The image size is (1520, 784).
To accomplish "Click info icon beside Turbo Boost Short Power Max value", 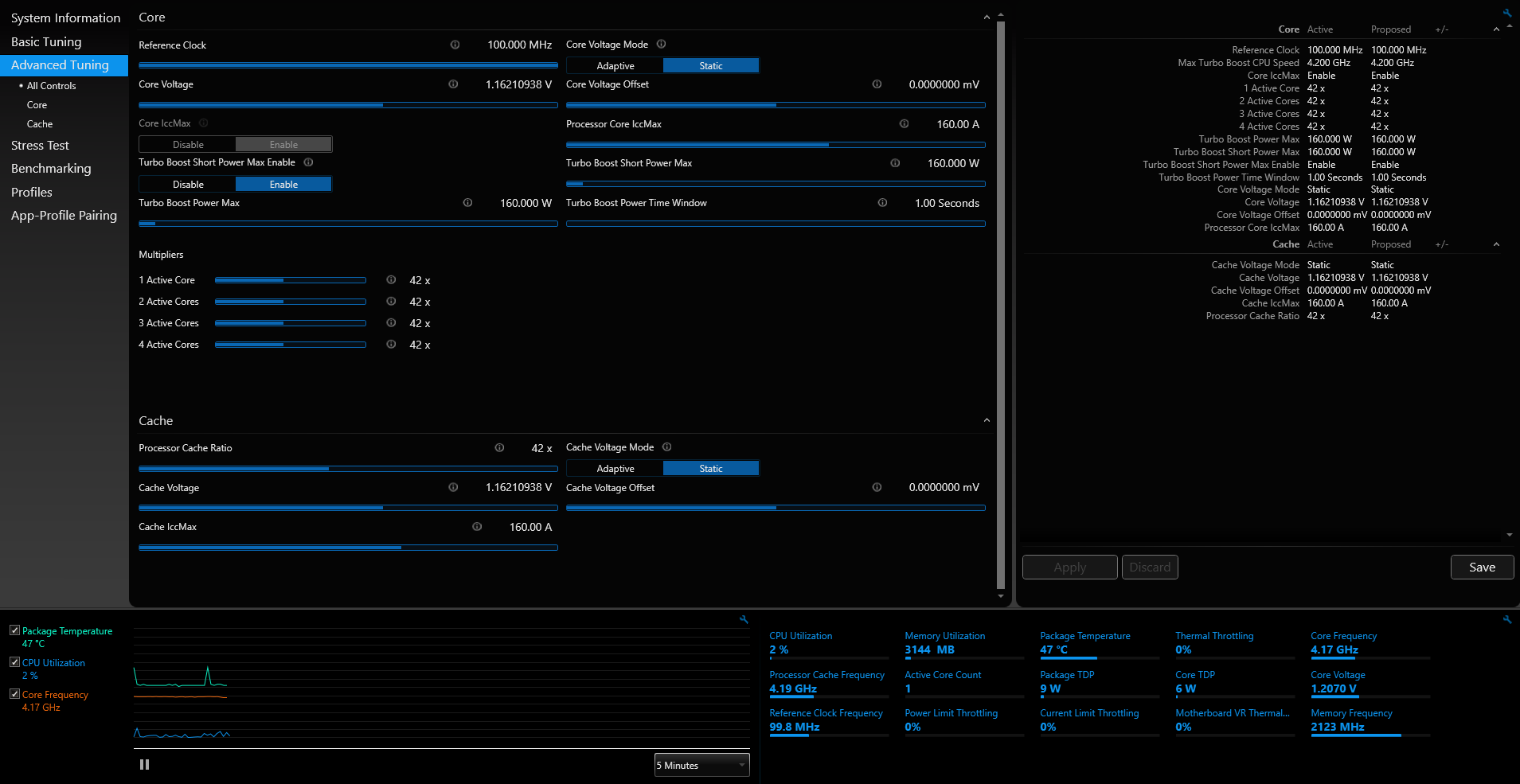I will [895, 162].
